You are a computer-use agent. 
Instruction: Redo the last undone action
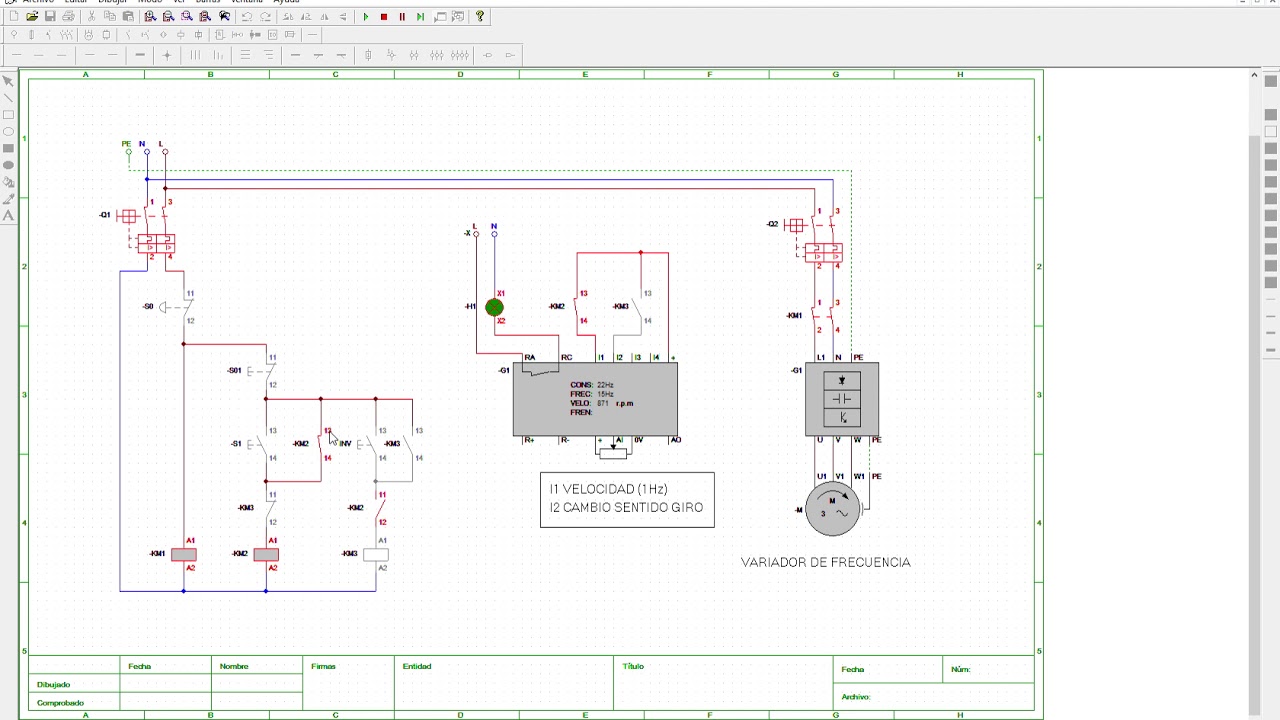tap(265, 16)
